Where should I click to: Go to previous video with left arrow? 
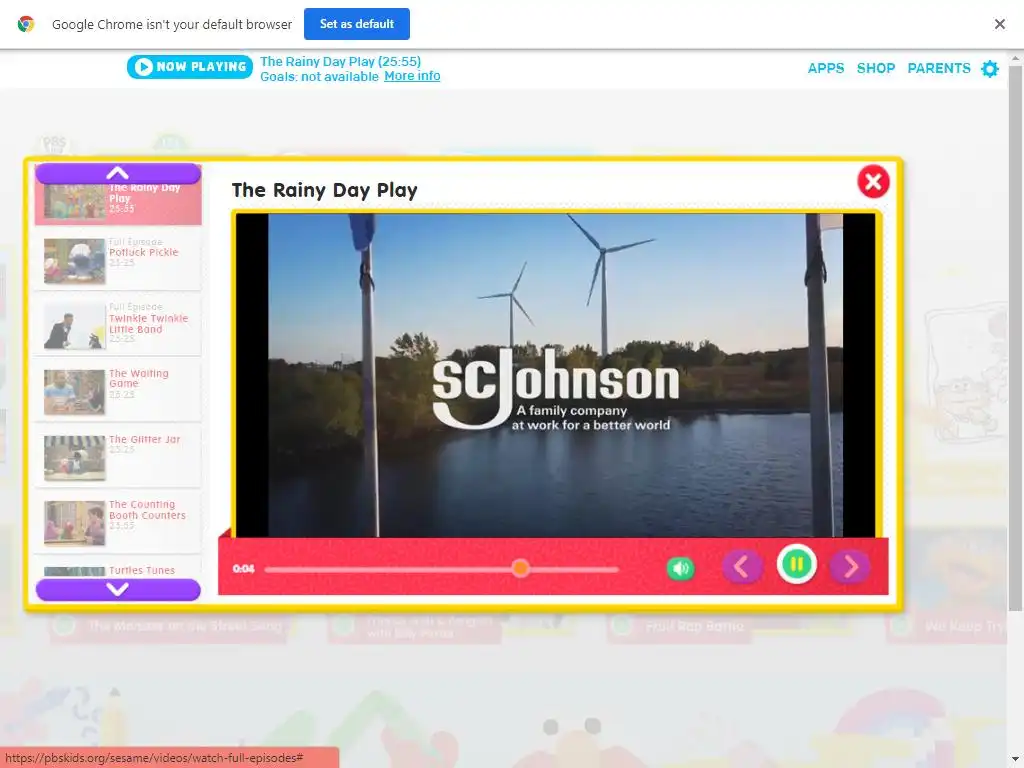click(x=742, y=566)
